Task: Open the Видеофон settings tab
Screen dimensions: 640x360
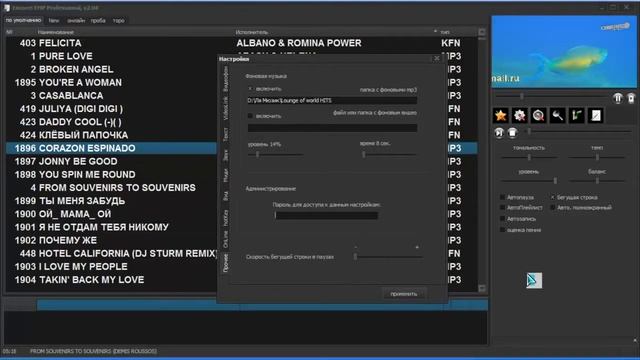Action: (x=225, y=79)
